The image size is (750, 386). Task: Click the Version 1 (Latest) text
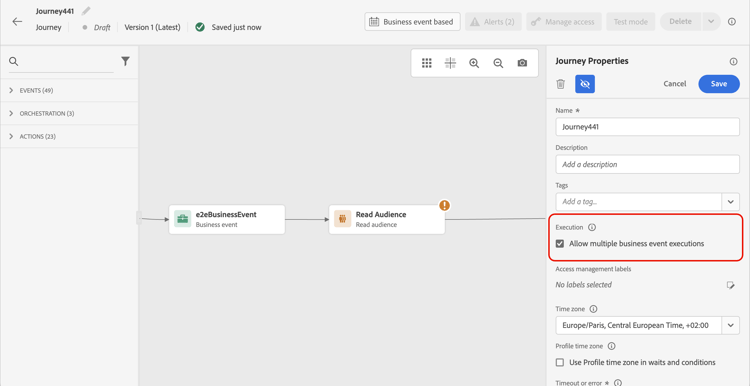153,27
